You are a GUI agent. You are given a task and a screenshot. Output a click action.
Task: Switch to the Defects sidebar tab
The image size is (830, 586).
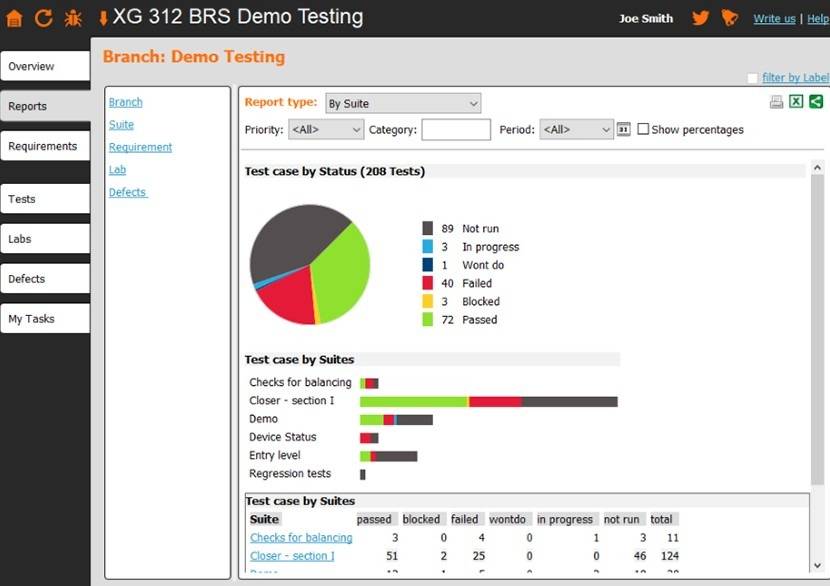click(46, 278)
